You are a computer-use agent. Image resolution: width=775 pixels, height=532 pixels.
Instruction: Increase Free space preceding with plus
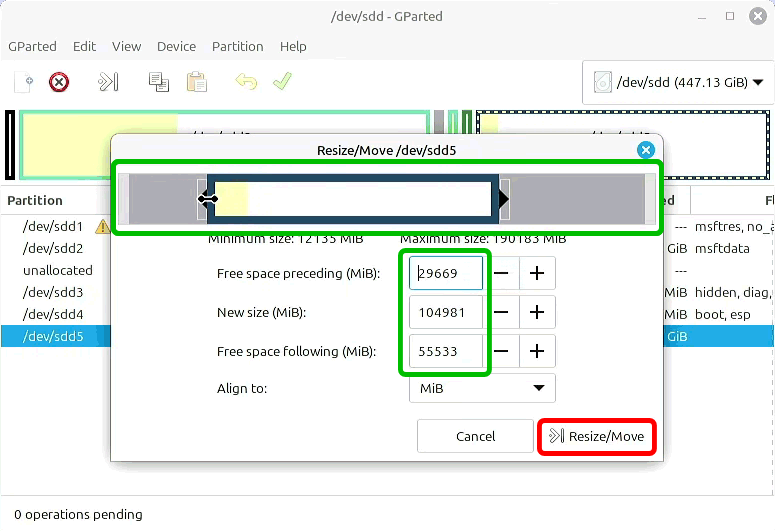[x=537, y=273]
